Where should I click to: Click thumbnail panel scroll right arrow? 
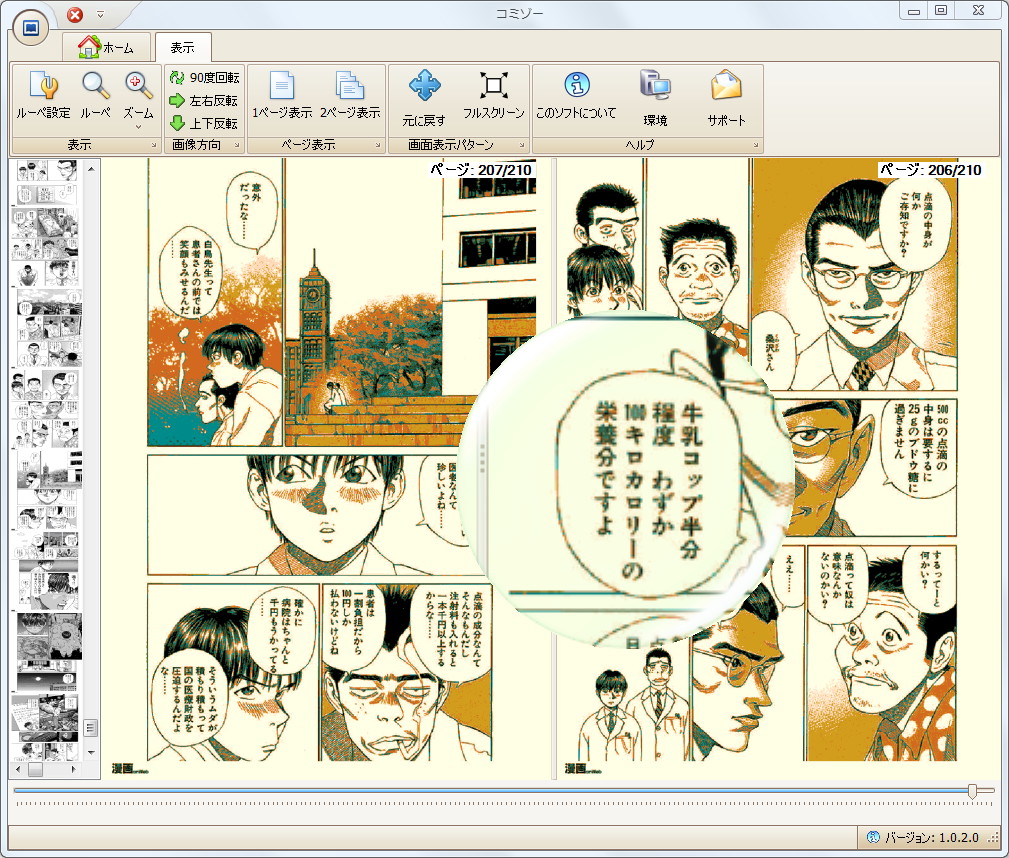[x=73, y=769]
